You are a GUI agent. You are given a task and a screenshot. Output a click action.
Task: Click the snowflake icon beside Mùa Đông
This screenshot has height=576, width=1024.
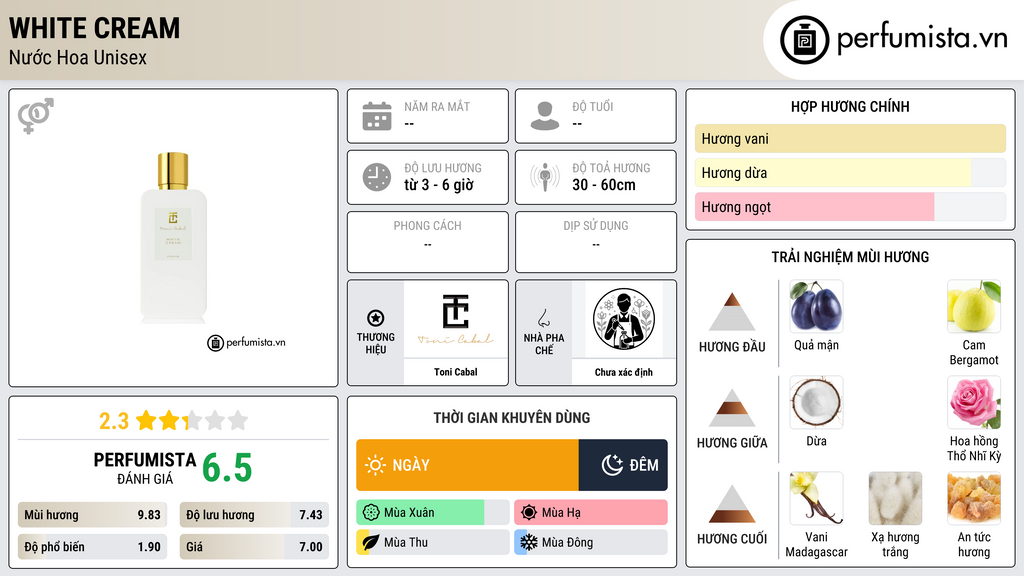[528, 542]
